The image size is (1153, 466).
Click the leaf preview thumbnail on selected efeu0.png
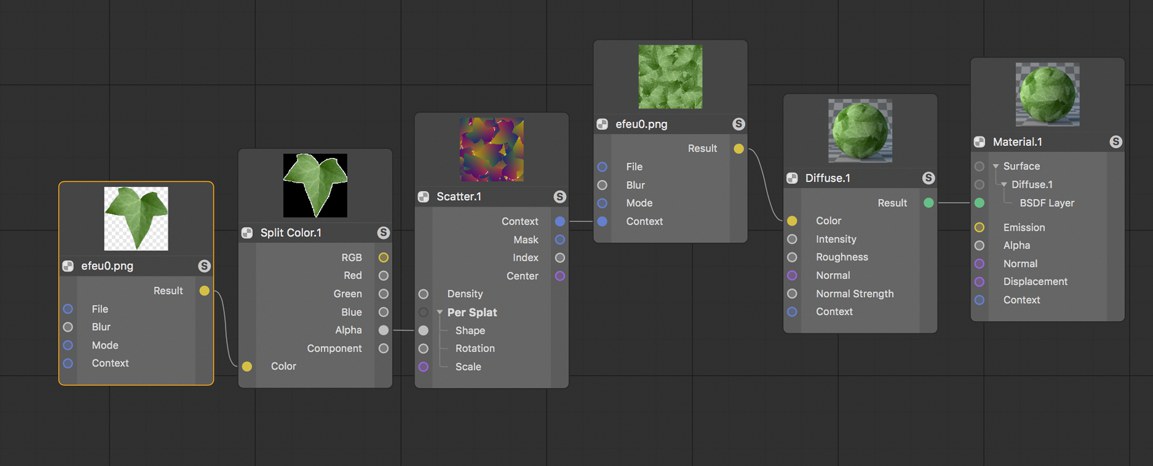pyautogui.click(x=136, y=218)
